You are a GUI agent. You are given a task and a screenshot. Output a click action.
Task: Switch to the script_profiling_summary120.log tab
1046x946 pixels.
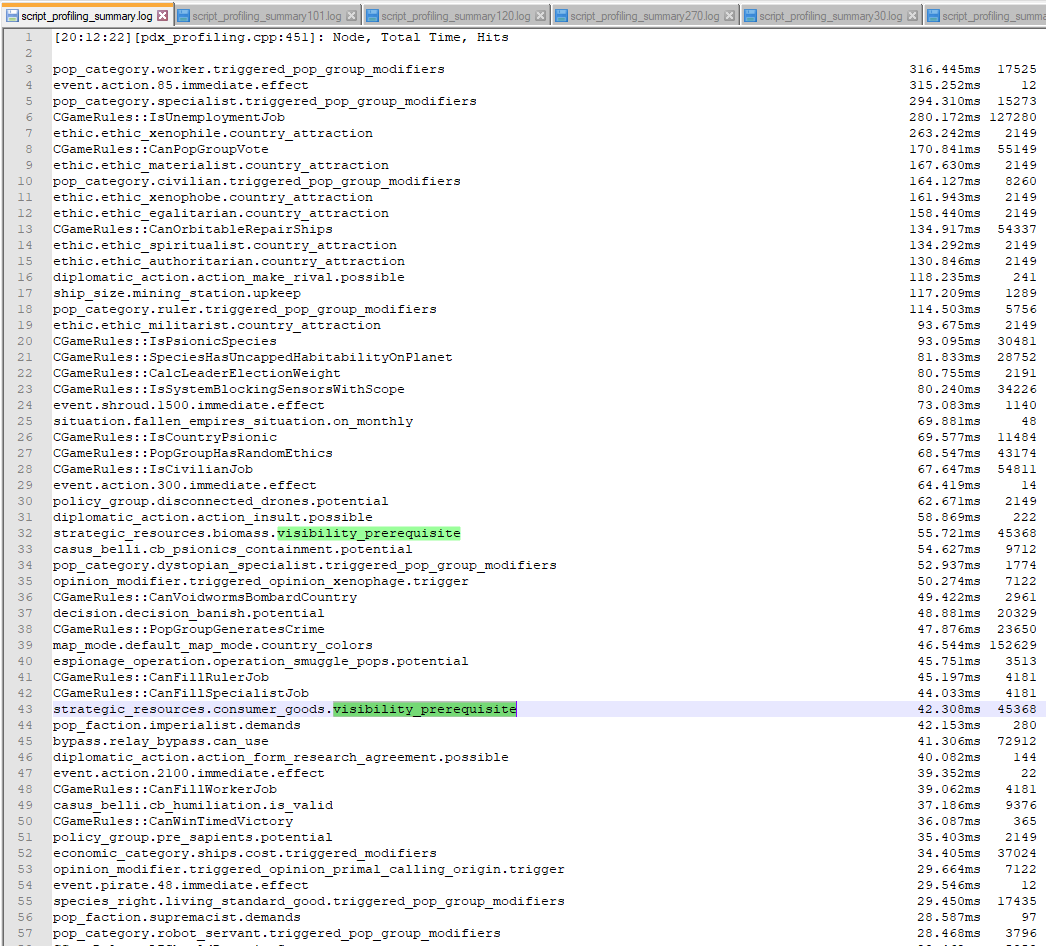(x=456, y=15)
